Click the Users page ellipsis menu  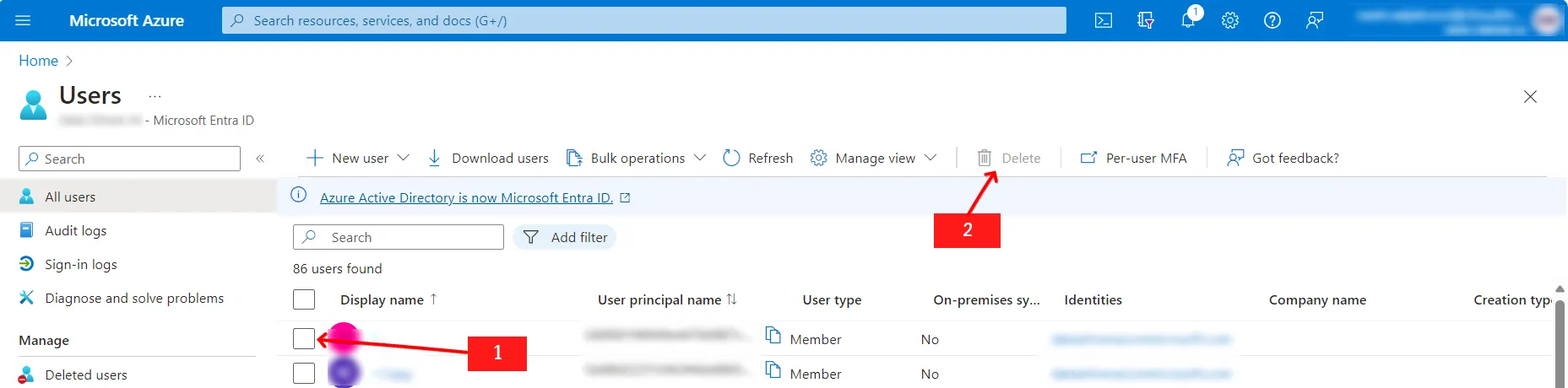click(155, 96)
